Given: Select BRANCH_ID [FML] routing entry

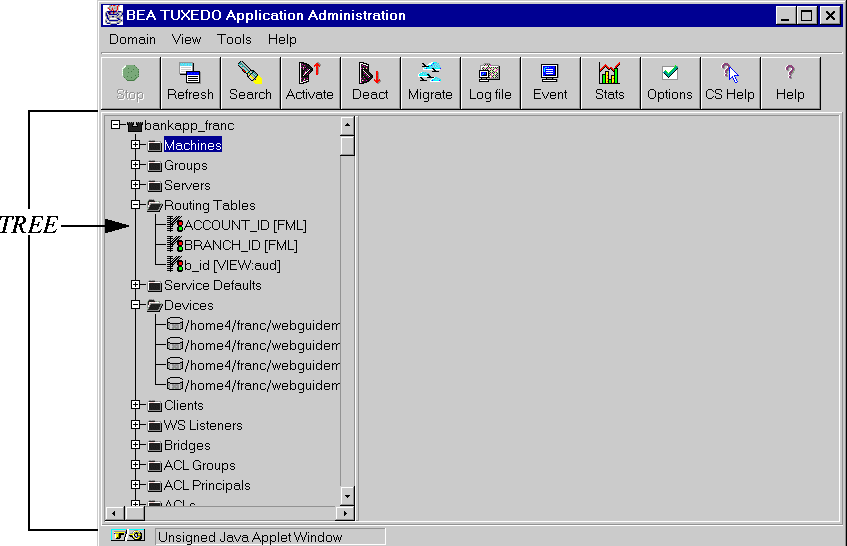Looking at the screenshot, I should click(x=241, y=245).
